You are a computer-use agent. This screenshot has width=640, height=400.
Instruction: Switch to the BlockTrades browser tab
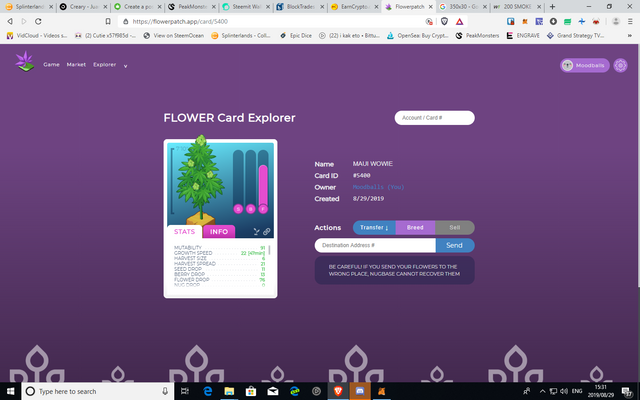[300, 7]
